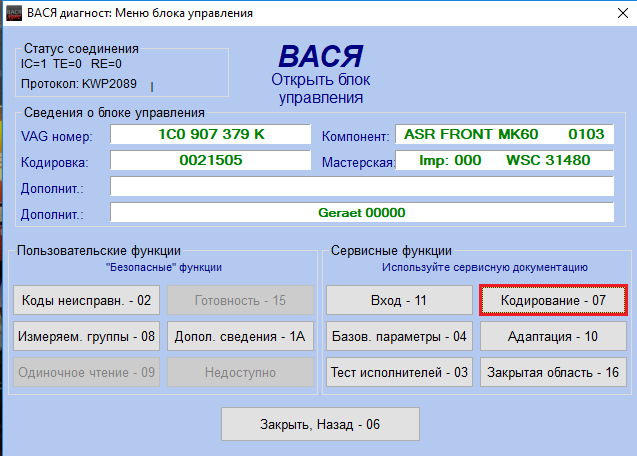Close the ВАСЯ диагност window

click(x=622, y=13)
